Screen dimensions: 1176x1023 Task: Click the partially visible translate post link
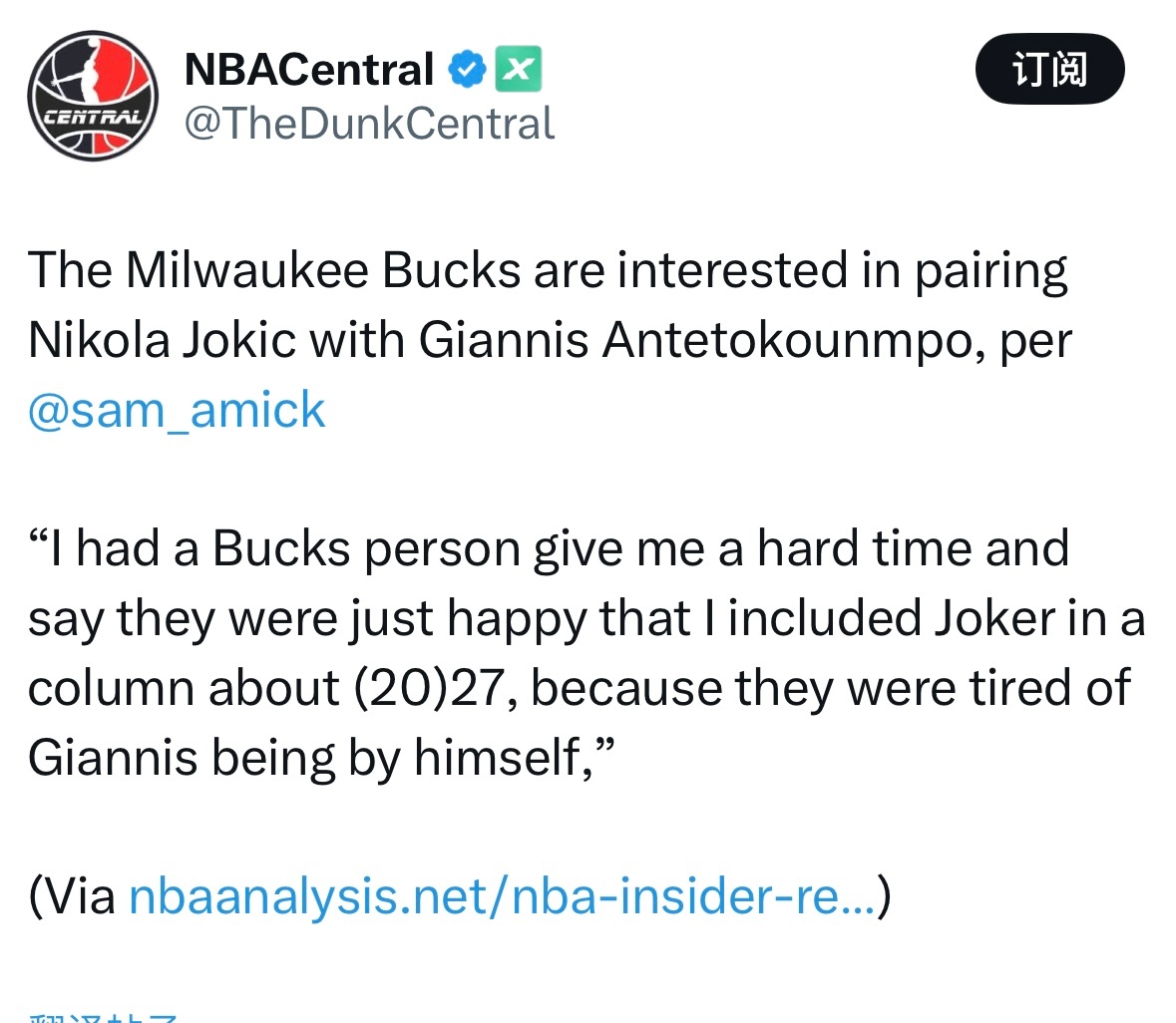(104, 1017)
